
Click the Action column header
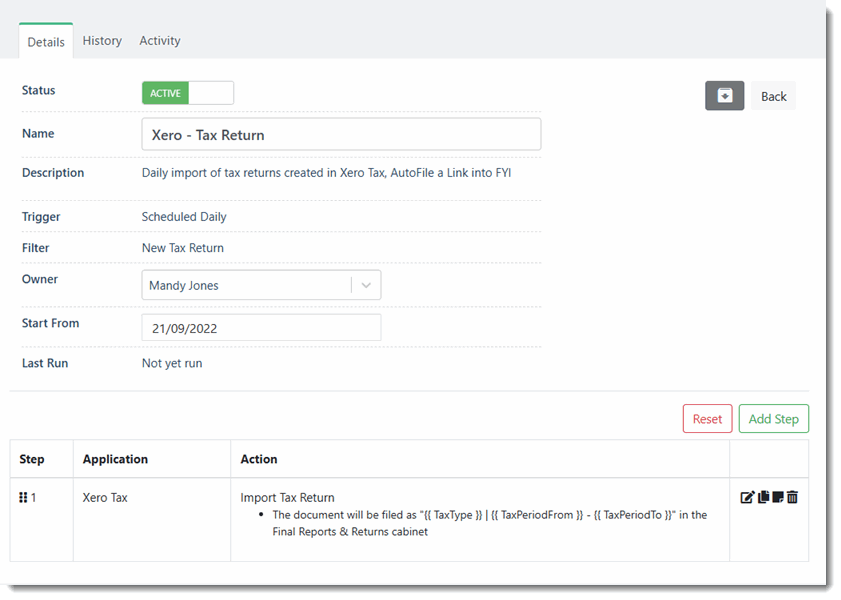259,460
